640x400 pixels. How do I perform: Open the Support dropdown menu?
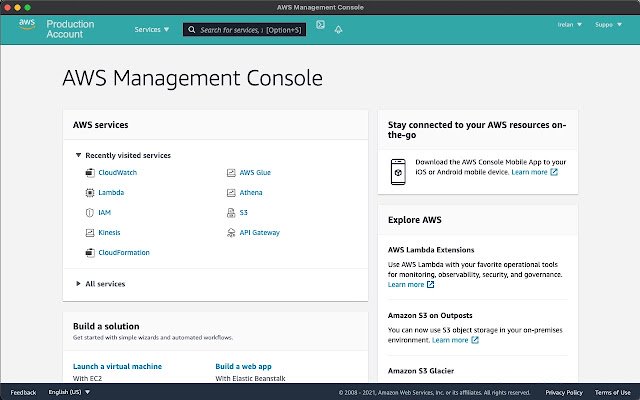(608, 24)
